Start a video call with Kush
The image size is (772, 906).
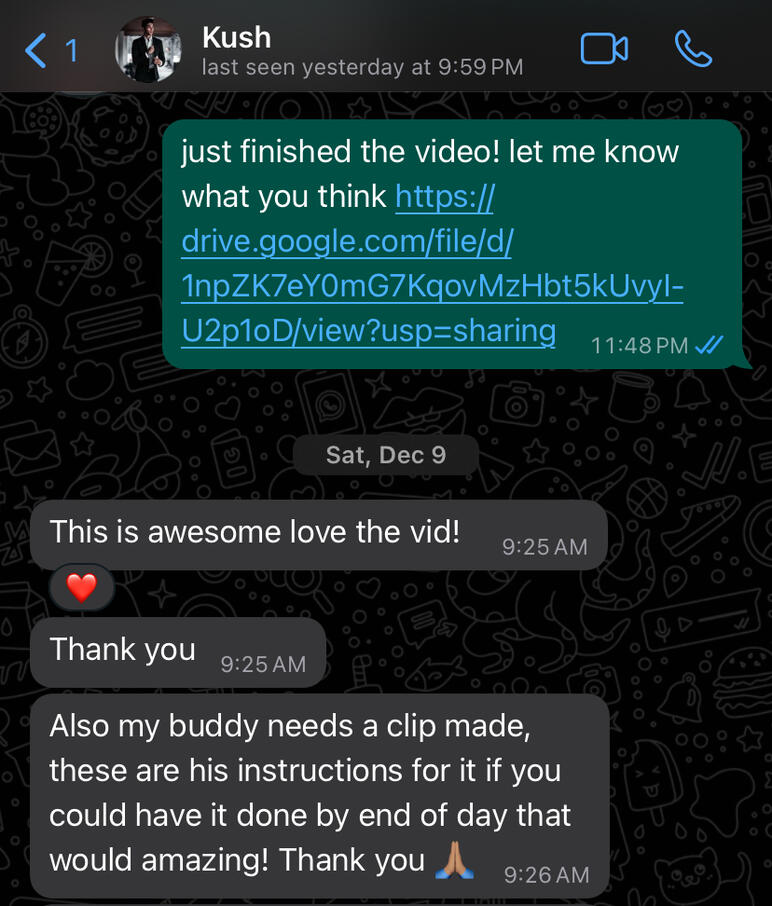tap(604, 49)
